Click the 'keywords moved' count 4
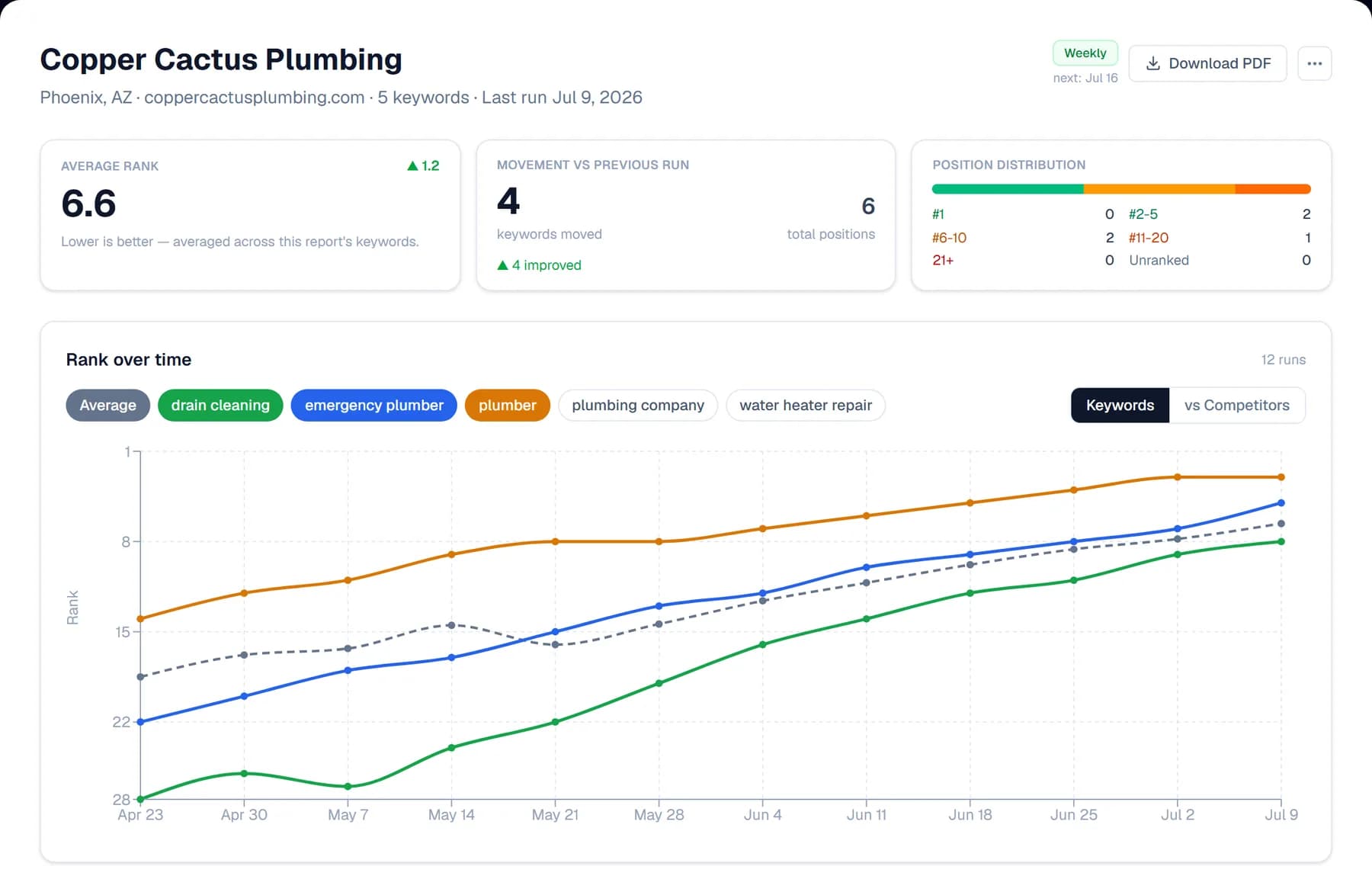The width and height of the screenshot is (1372, 879). click(x=508, y=201)
